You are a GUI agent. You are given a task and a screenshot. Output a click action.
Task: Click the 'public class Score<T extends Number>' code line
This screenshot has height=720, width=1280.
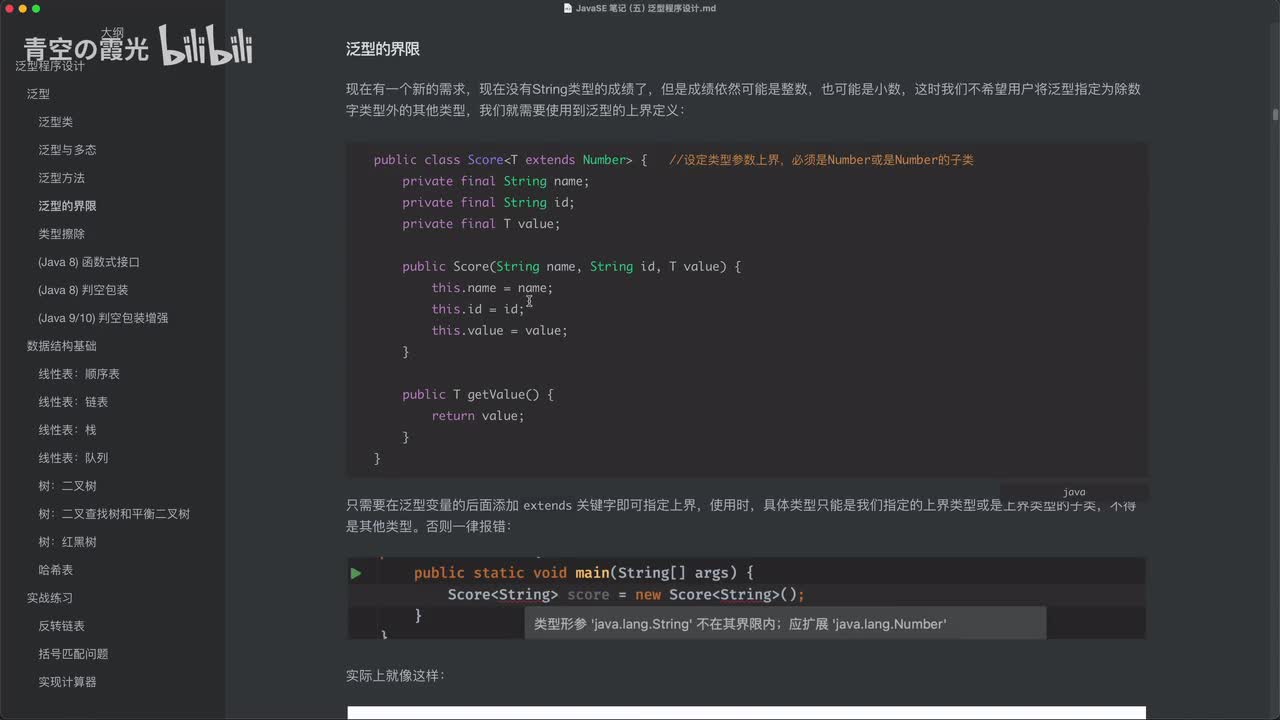pyautogui.click(x=510, y=160)
